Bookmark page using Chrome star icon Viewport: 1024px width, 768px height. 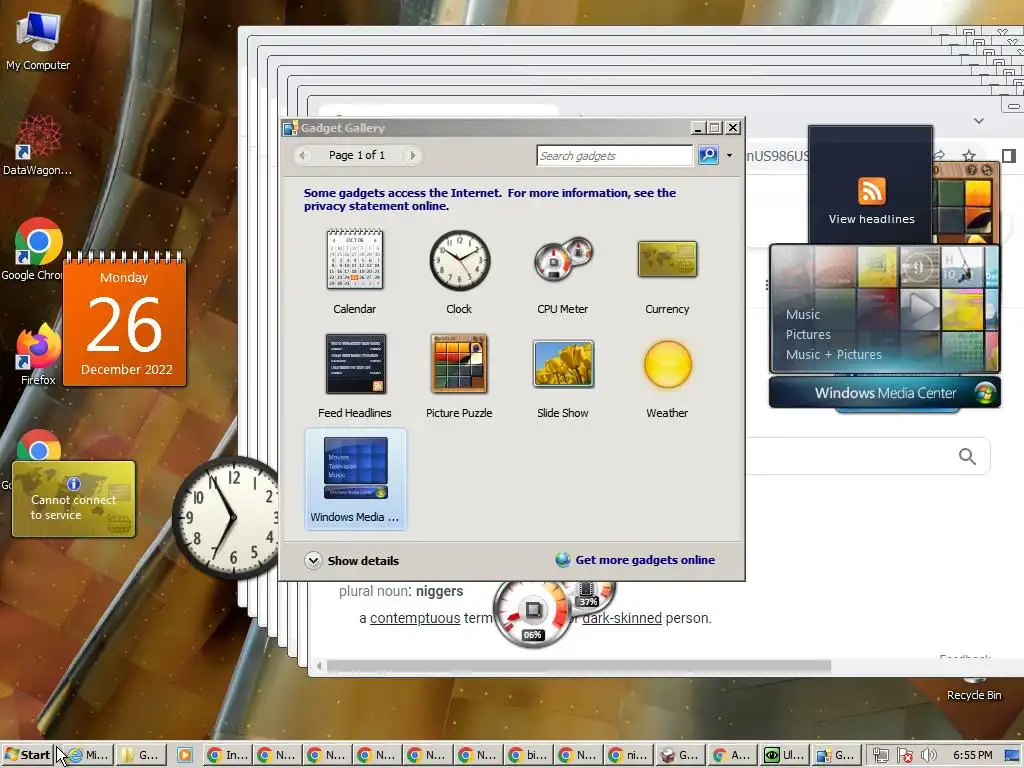[968, 155]
